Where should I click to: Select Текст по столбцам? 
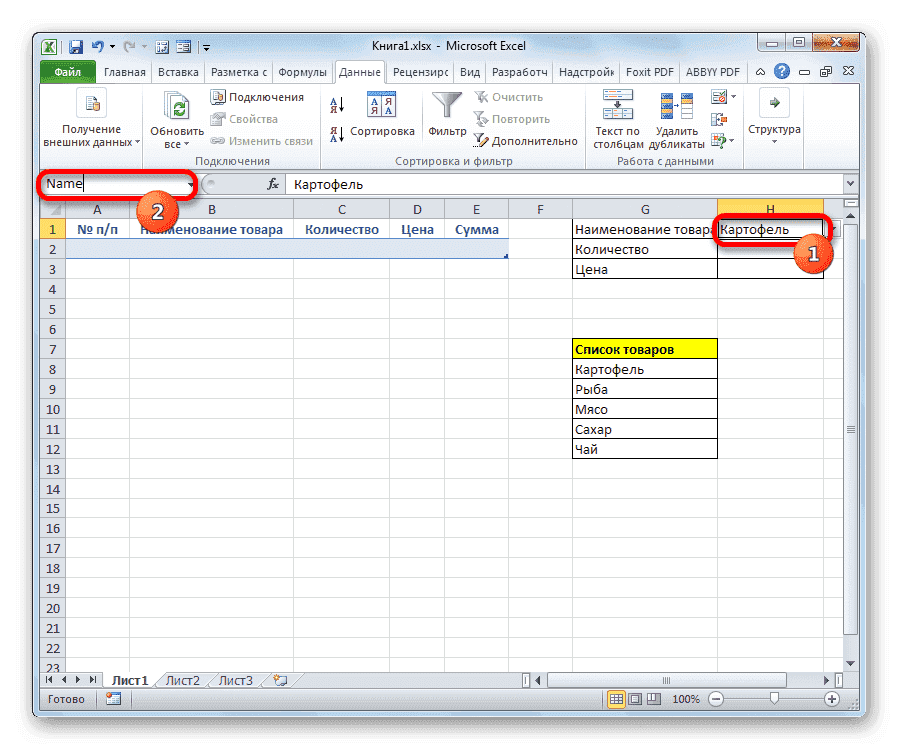(x=617, y=120)
